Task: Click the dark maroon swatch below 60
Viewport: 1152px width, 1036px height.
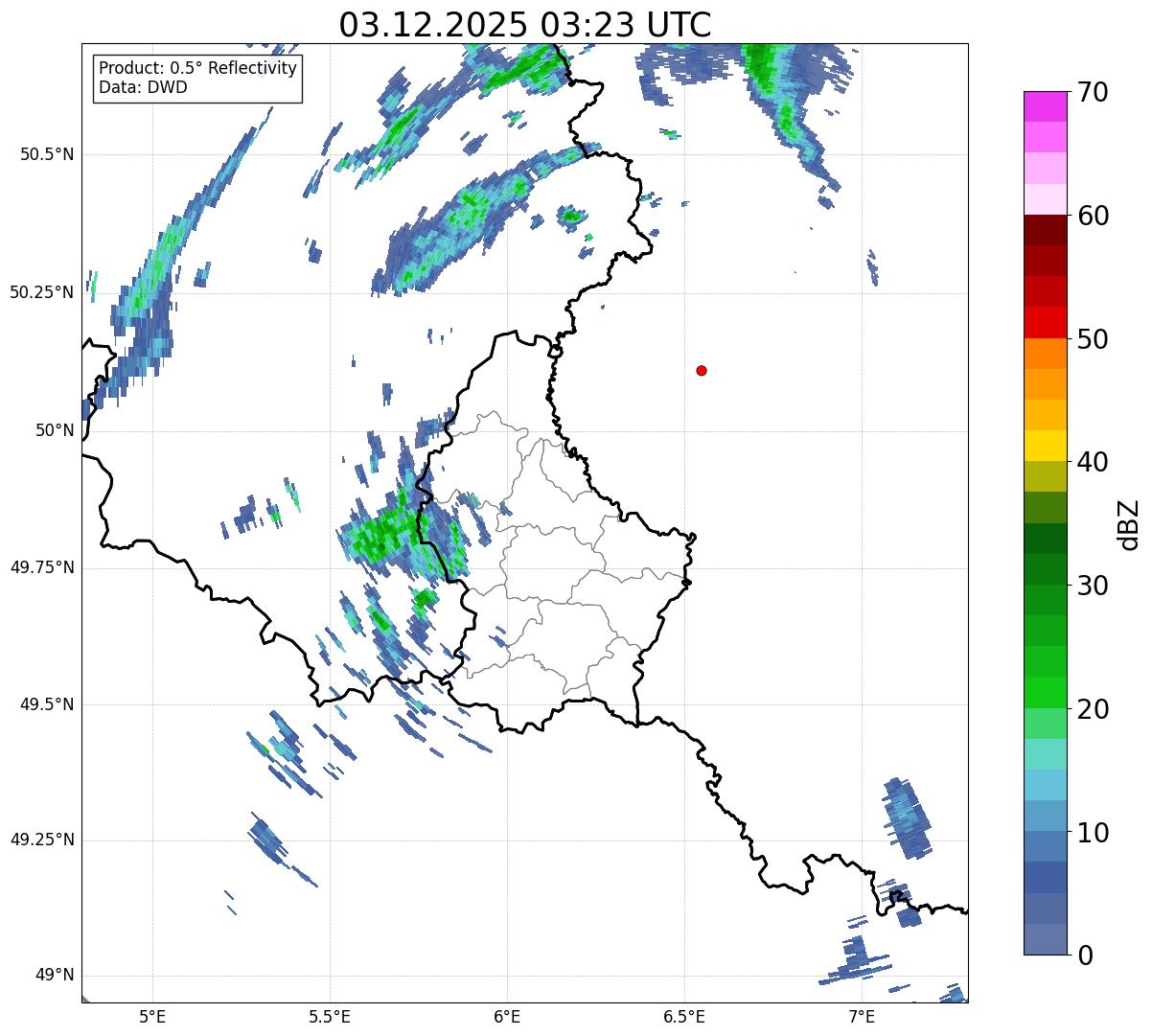Action: click(1045, 230)
